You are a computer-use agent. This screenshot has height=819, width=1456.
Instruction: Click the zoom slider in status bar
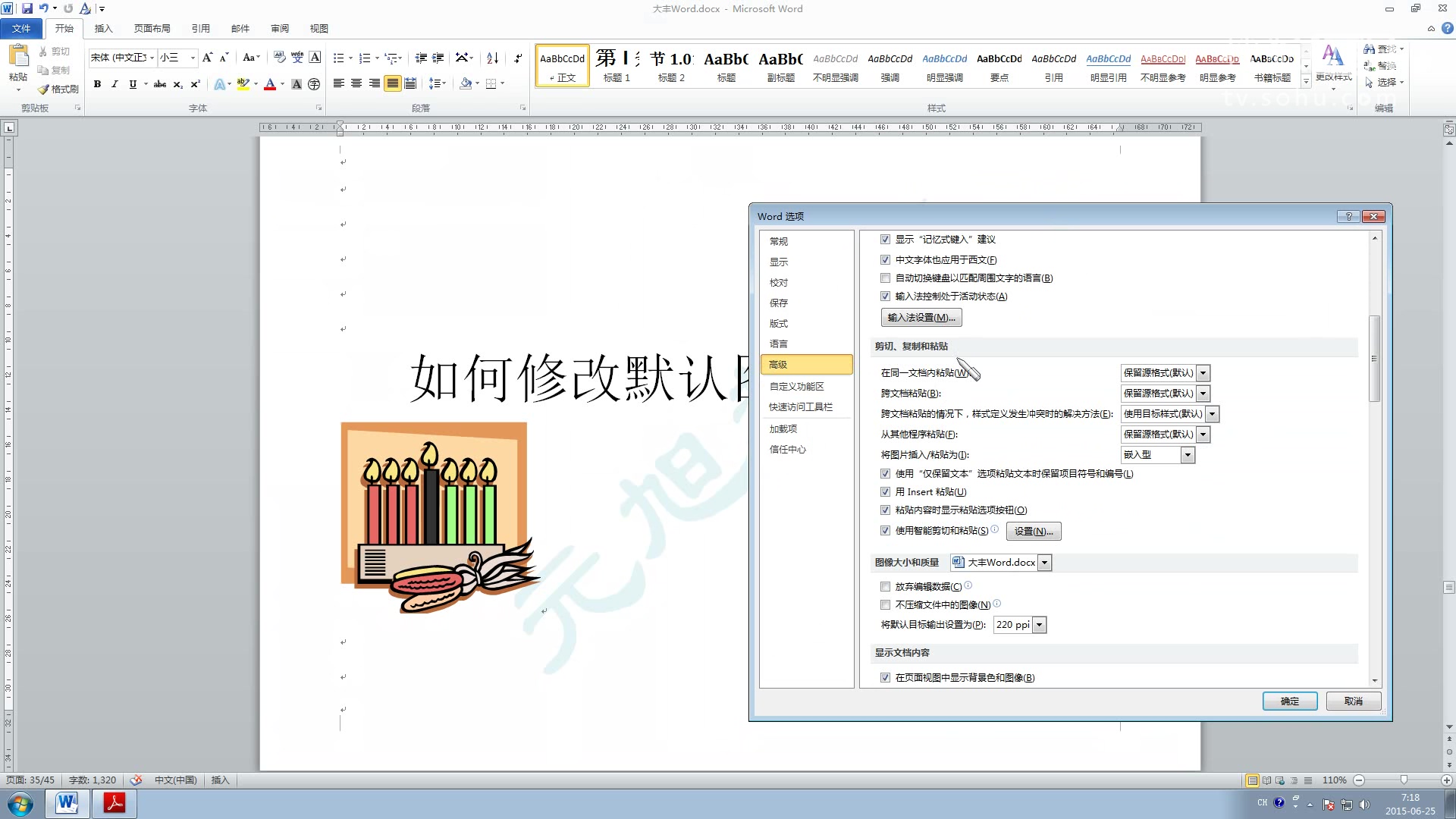pos(1403,780)
